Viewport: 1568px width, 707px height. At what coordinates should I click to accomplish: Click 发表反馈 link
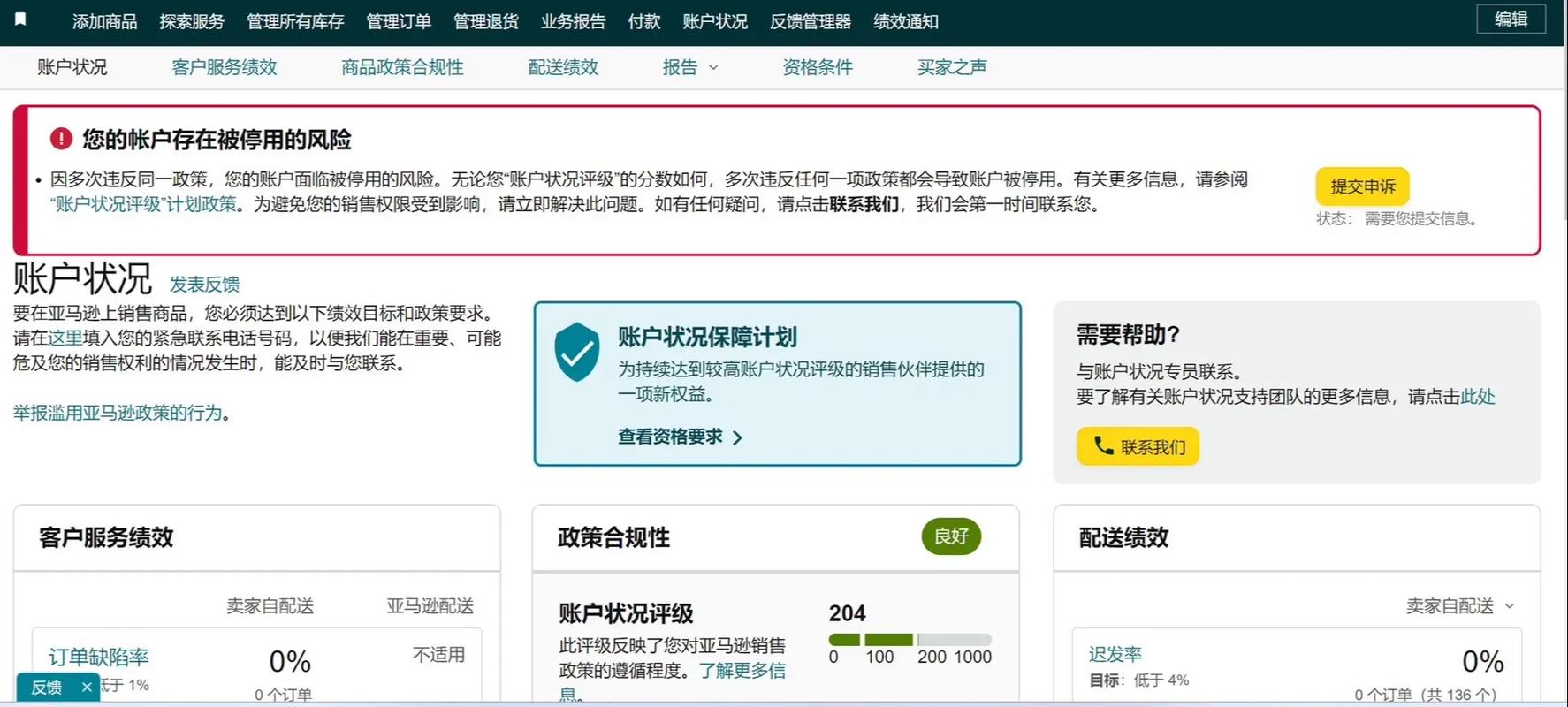click(204, 285)
